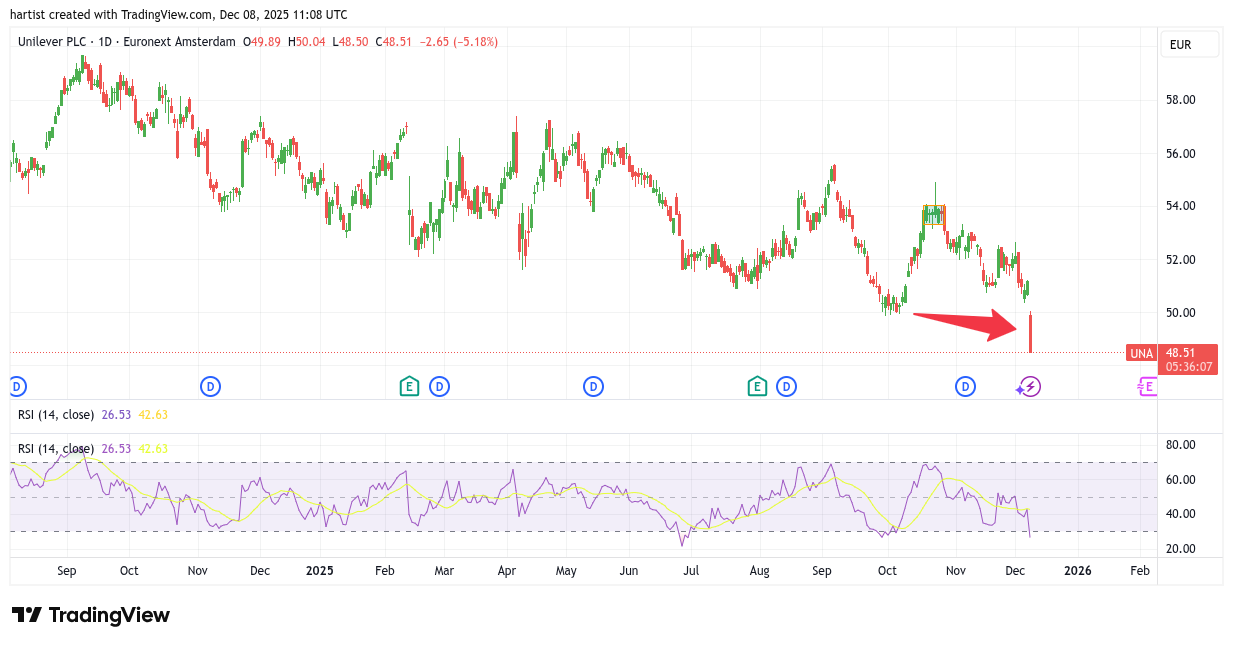Open the pink upcoming earnings marker
This screenshot has height=645, width=1233.
point(1147,387)
